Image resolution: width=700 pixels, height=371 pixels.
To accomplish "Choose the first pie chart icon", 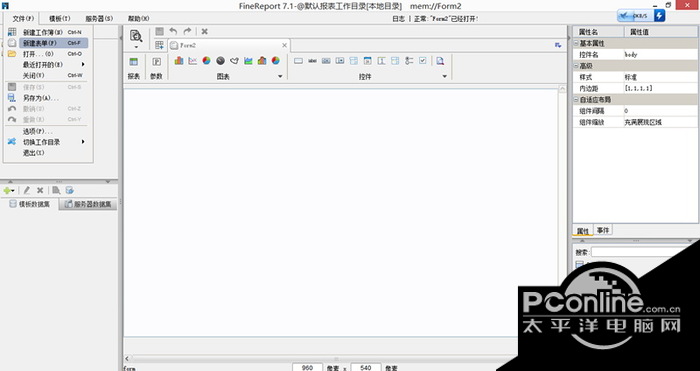I will click(x=206, y=61).
